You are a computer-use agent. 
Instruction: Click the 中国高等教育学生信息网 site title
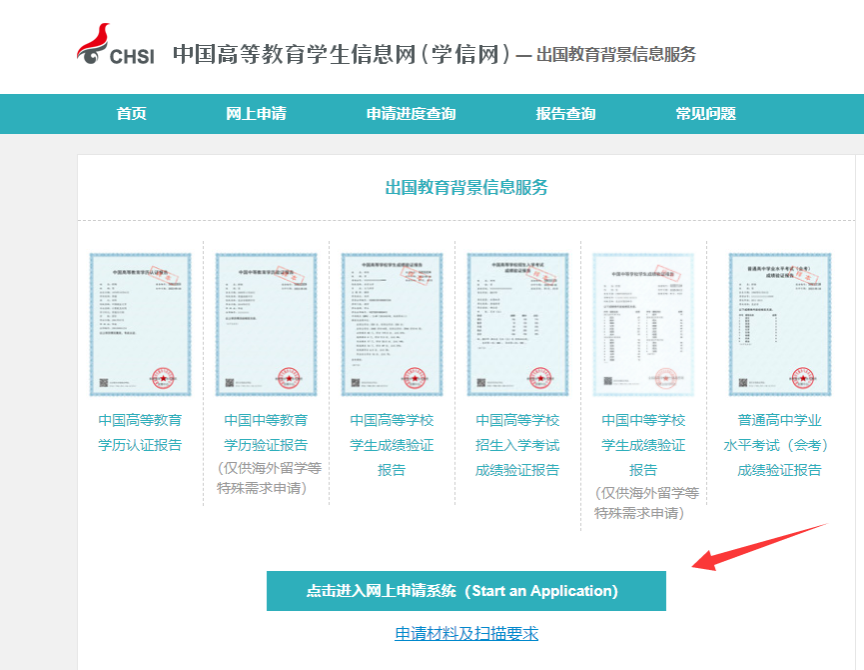click(340, 54)
